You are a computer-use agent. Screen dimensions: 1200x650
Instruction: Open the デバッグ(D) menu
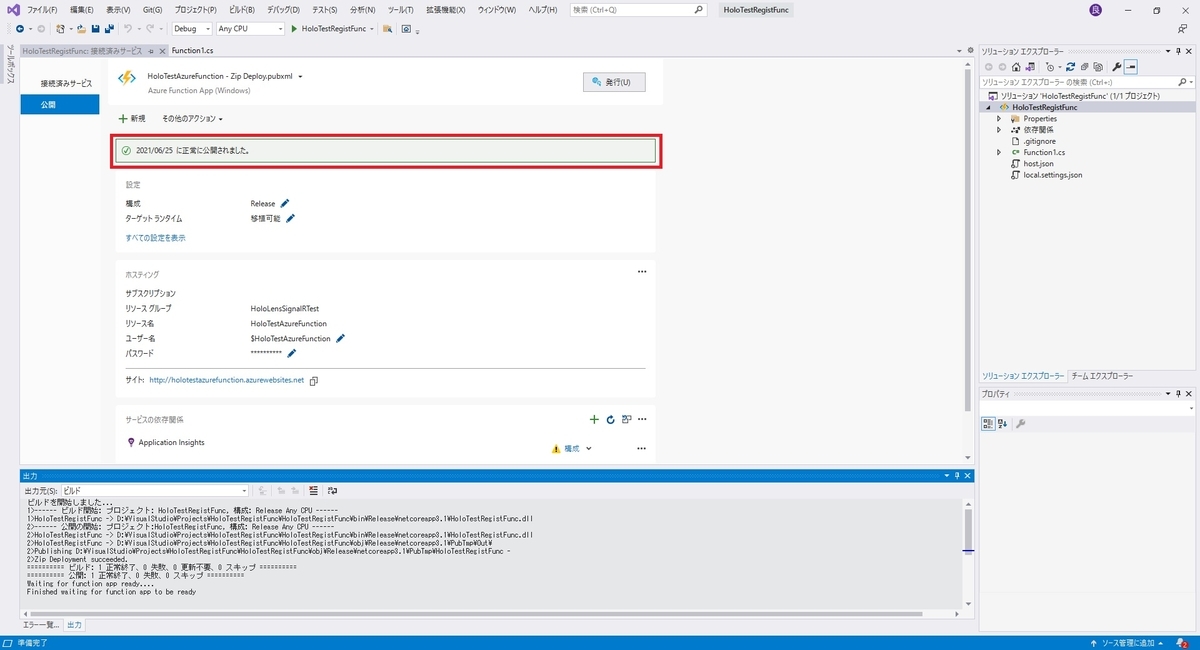click(x=283, y=10)
